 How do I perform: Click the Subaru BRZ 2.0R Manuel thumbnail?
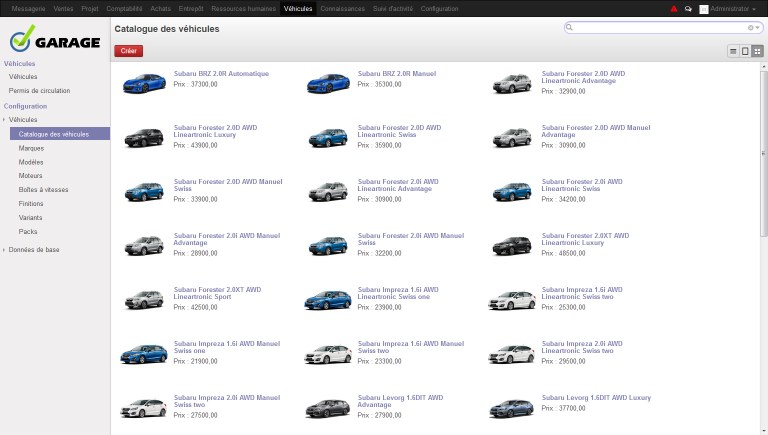click(328, 84)
